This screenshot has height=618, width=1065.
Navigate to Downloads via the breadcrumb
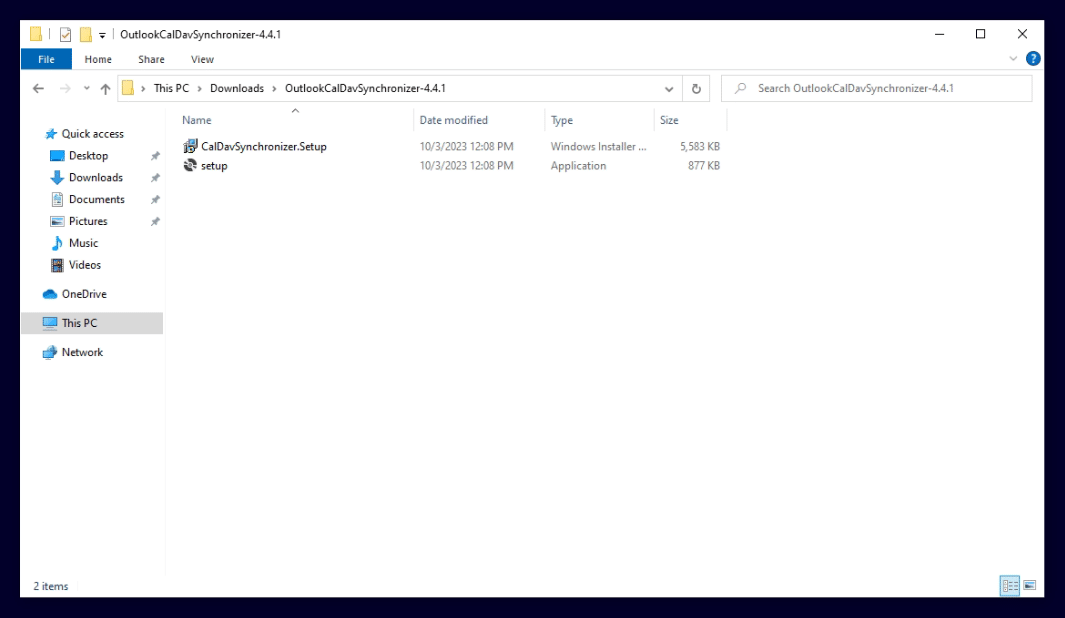coord(237,88)
